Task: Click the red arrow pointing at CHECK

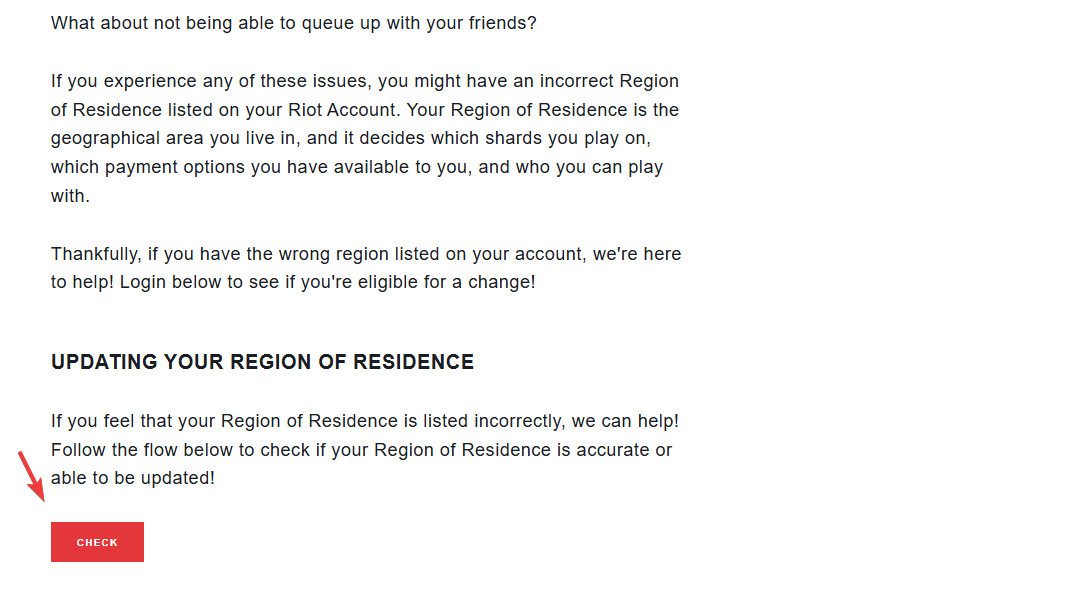Action: [x=32, y=477]
